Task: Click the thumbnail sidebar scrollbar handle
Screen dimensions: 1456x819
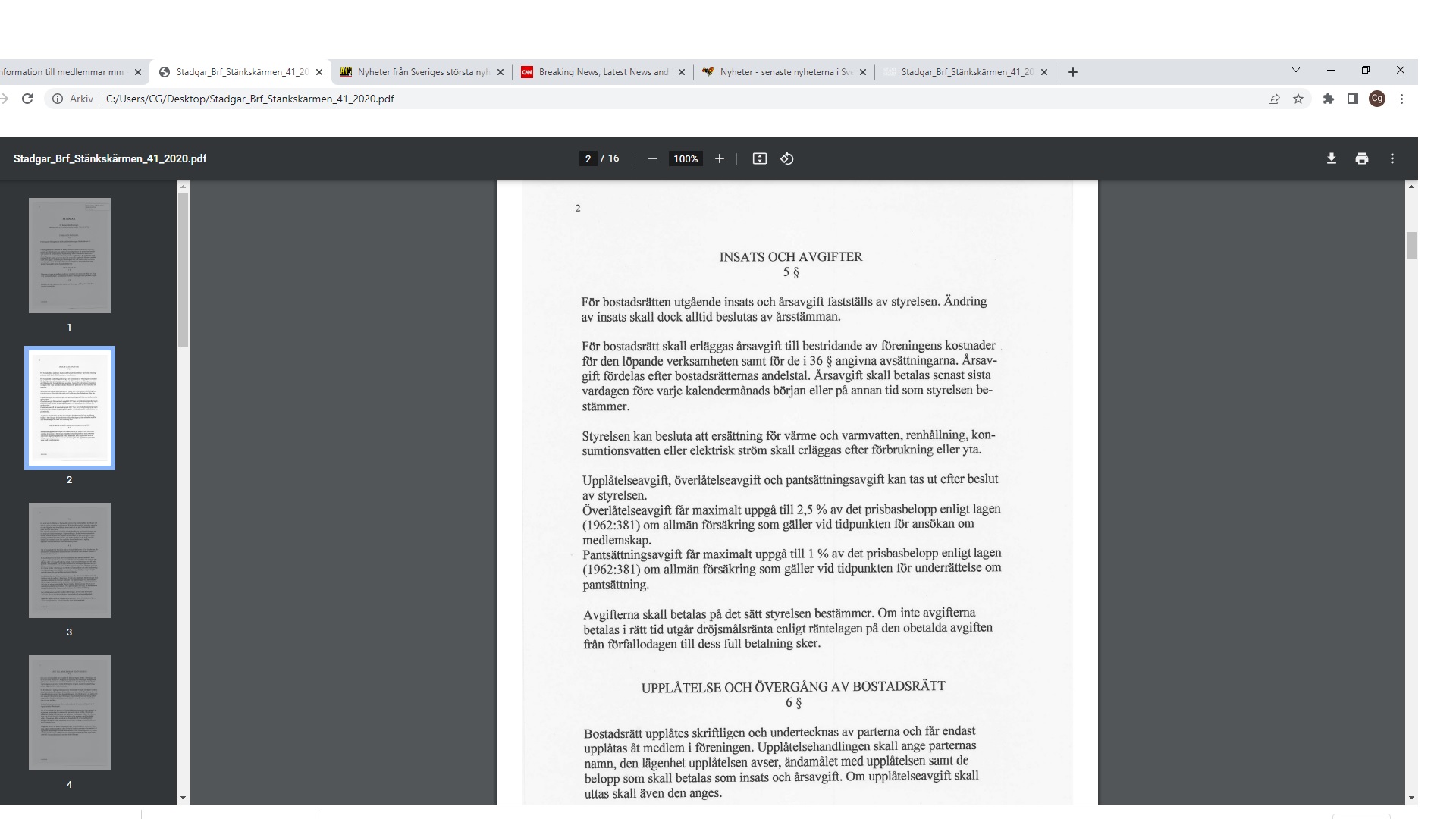Action: point(183,269)
